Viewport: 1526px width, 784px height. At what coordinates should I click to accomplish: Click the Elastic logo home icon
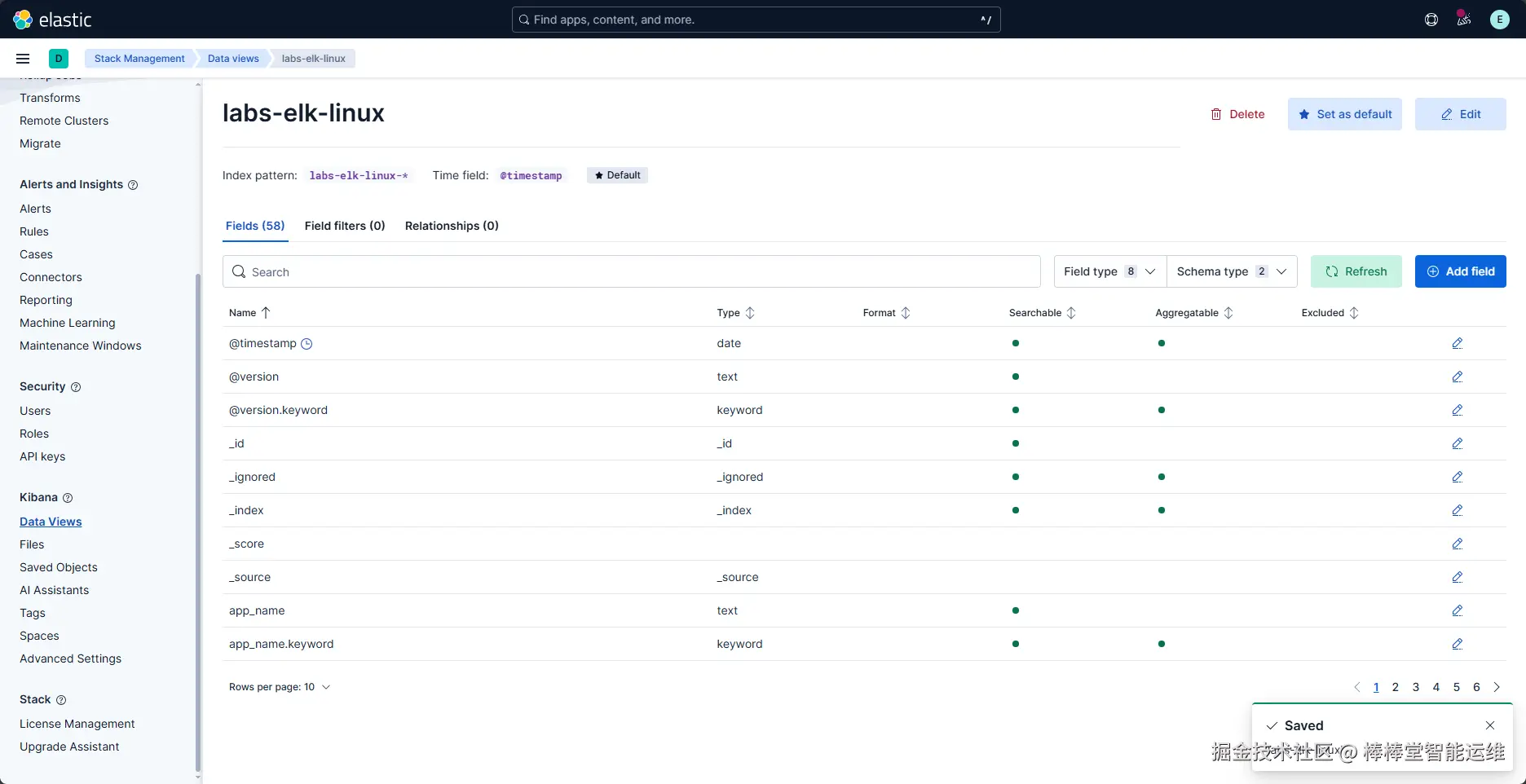coord(23,20)
